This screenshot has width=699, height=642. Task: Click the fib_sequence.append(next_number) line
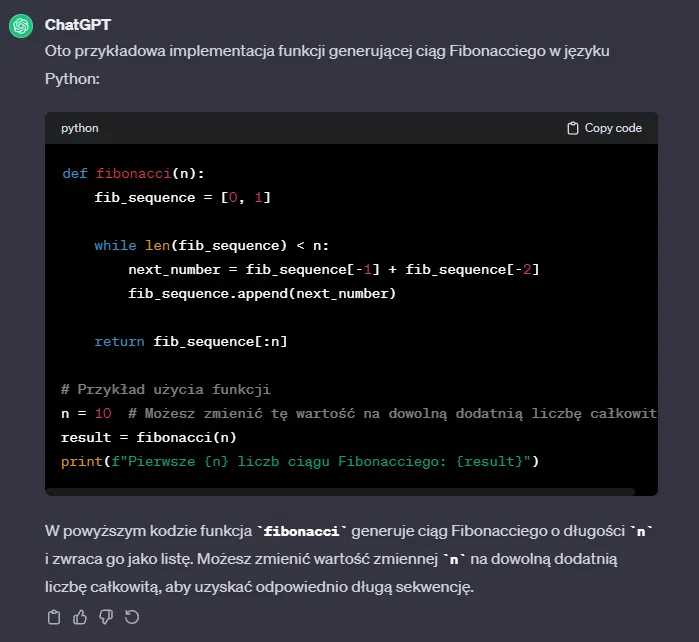coord(262,293)
